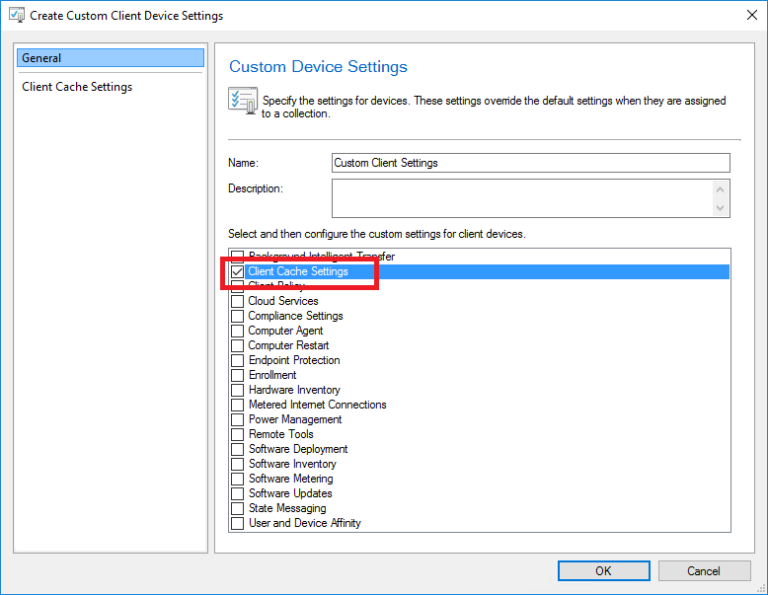Select the Remote Tools checkbox
Viewport: 768px width, 595px height.
[x=238, y=435]
